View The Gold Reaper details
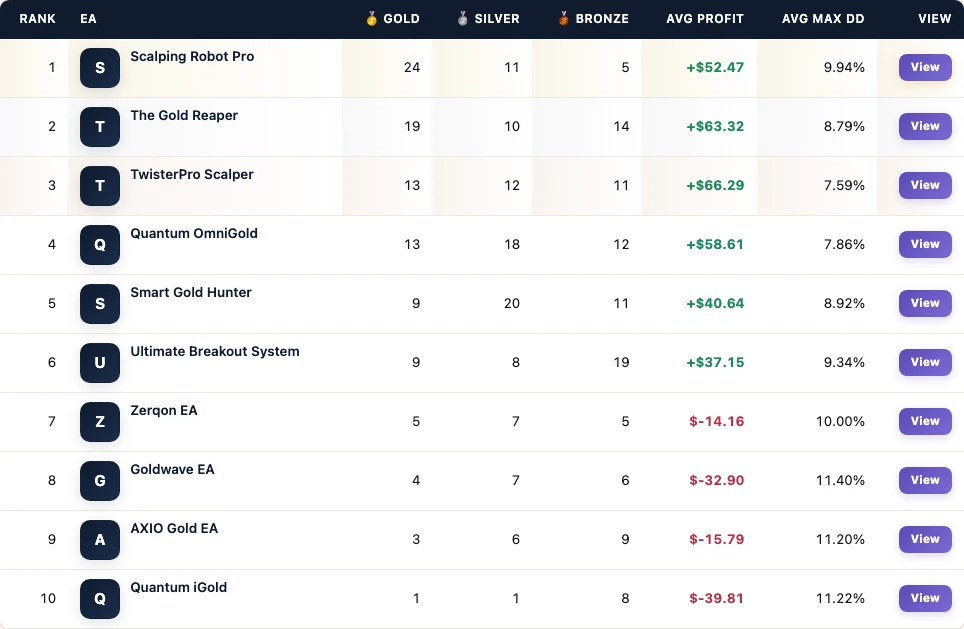 pyautogui.click(x=925, y=126)
